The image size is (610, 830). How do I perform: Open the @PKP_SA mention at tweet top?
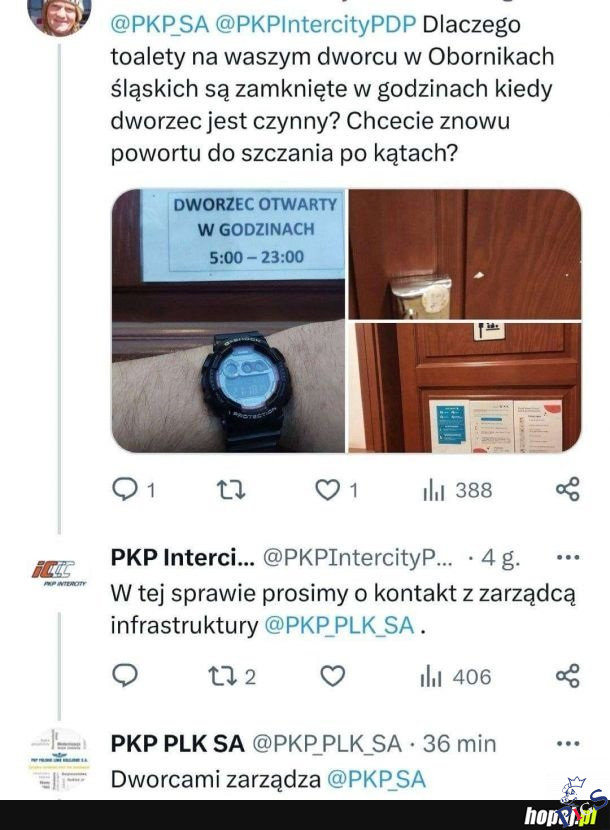pyautogui.click(x=160, y=25)
